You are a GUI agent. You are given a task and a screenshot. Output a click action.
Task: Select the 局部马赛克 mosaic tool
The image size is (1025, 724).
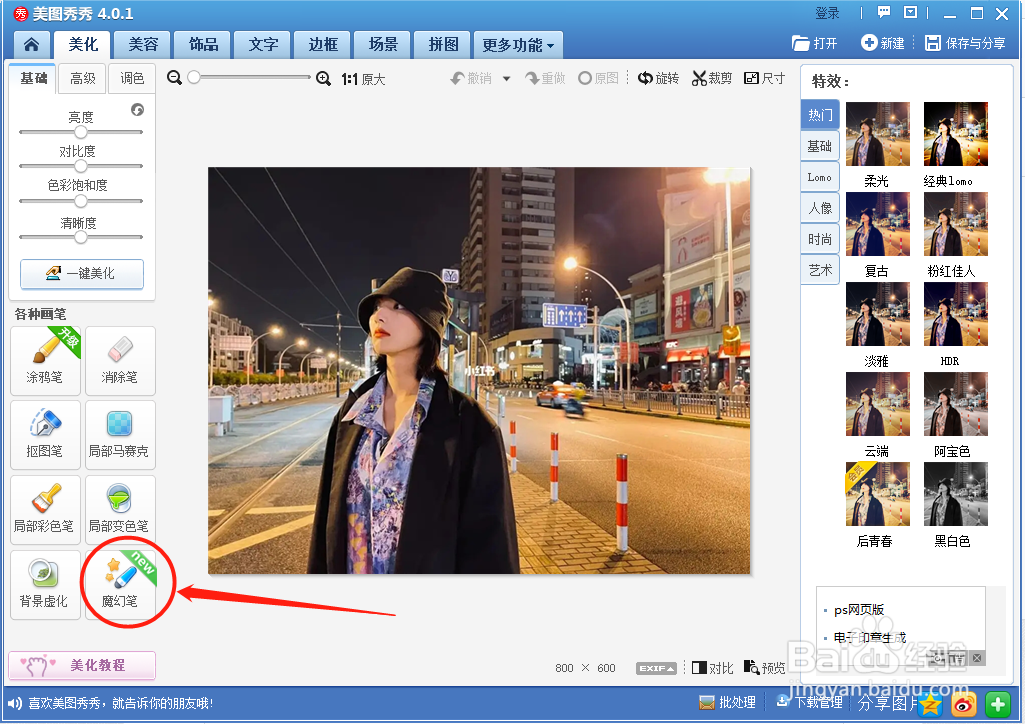[x=120, y=435]
